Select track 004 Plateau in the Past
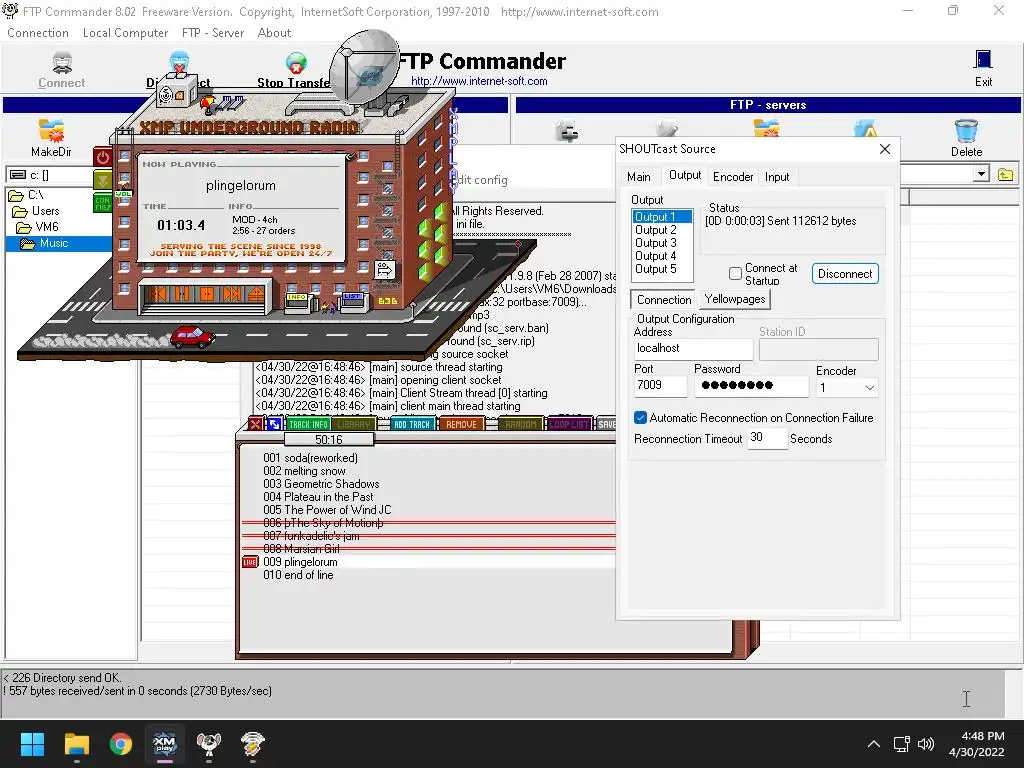This screenshot has width=1024, height=768. [x=318, y=496]
